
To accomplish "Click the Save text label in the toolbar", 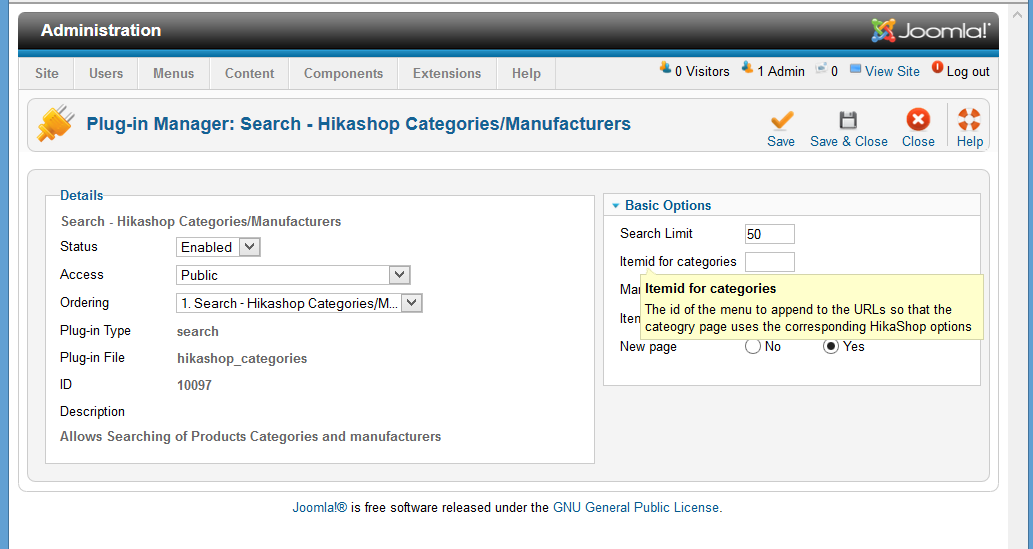I will [x=781, y=141].
